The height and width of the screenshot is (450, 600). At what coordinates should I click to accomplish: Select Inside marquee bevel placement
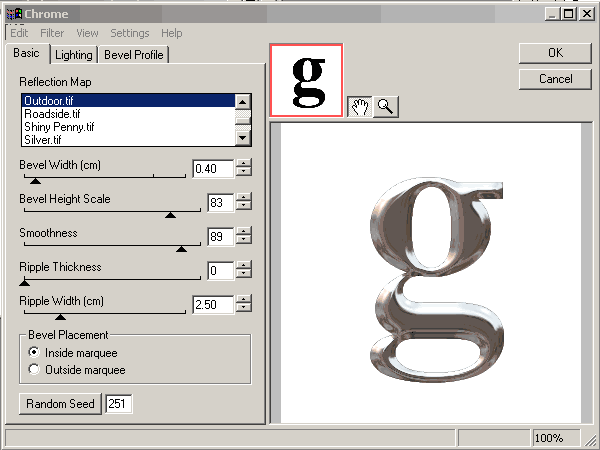(35, 352)
